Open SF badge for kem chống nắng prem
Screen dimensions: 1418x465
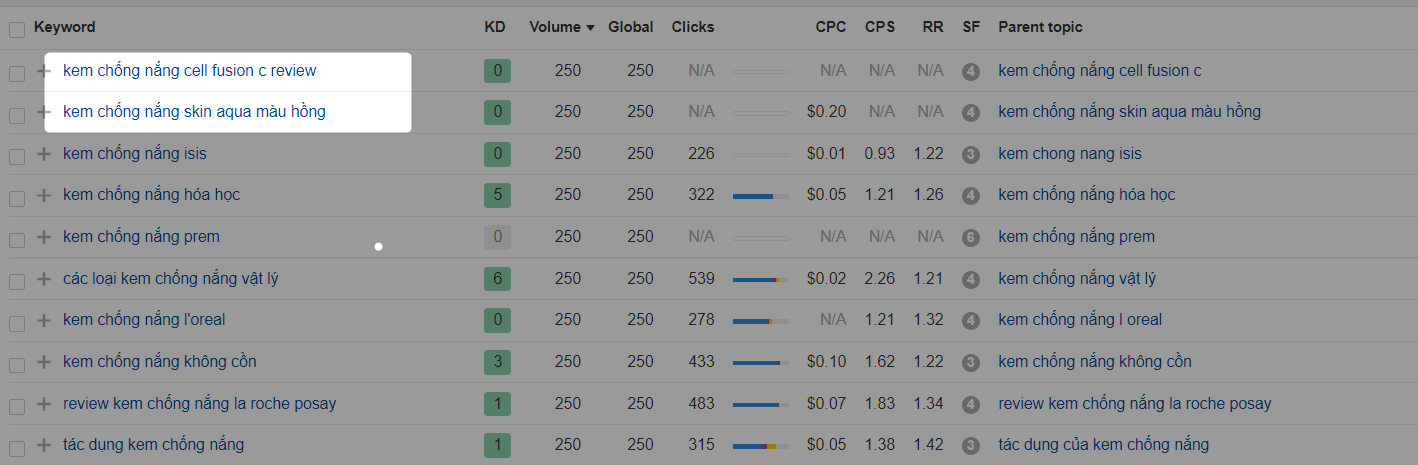[970, 238]
